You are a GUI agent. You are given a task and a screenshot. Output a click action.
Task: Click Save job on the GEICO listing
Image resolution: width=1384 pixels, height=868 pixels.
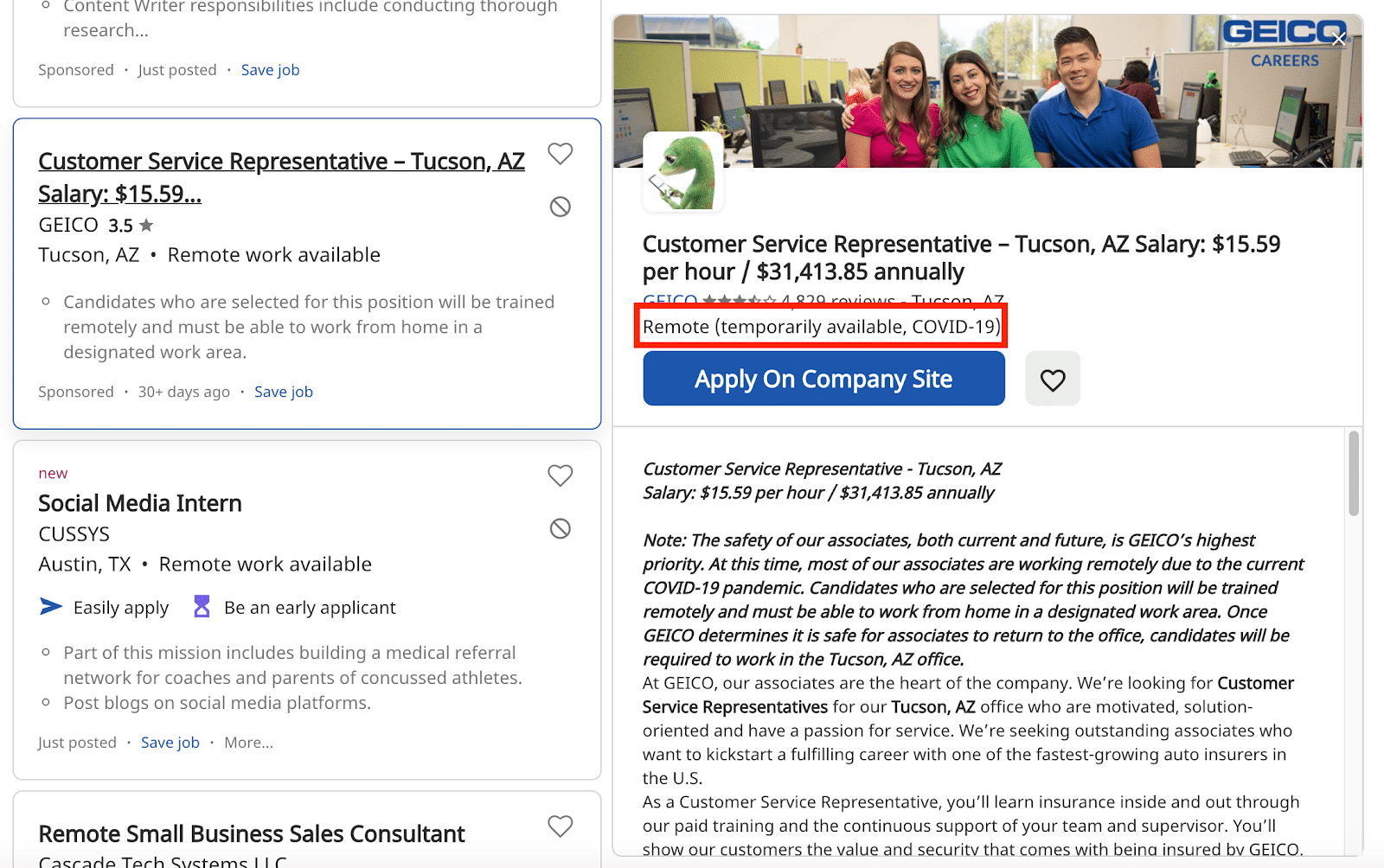tap(284, 392)
